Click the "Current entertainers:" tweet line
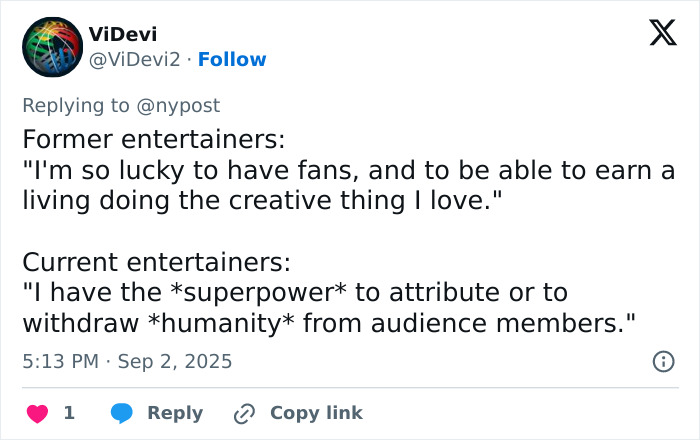The image size is (700, 440). tap(156, 263)
